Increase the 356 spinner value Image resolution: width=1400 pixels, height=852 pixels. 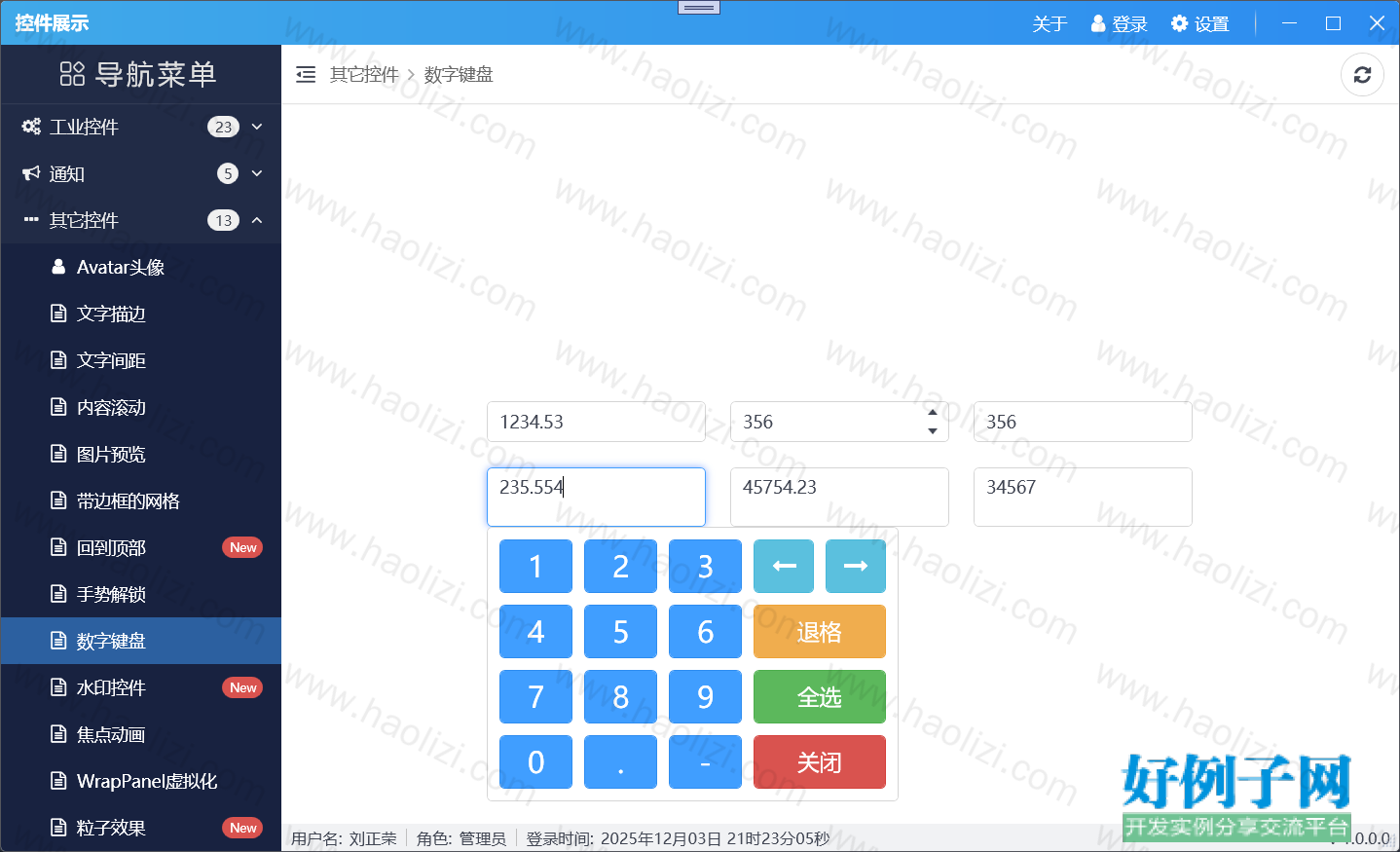tap(933, 412)
